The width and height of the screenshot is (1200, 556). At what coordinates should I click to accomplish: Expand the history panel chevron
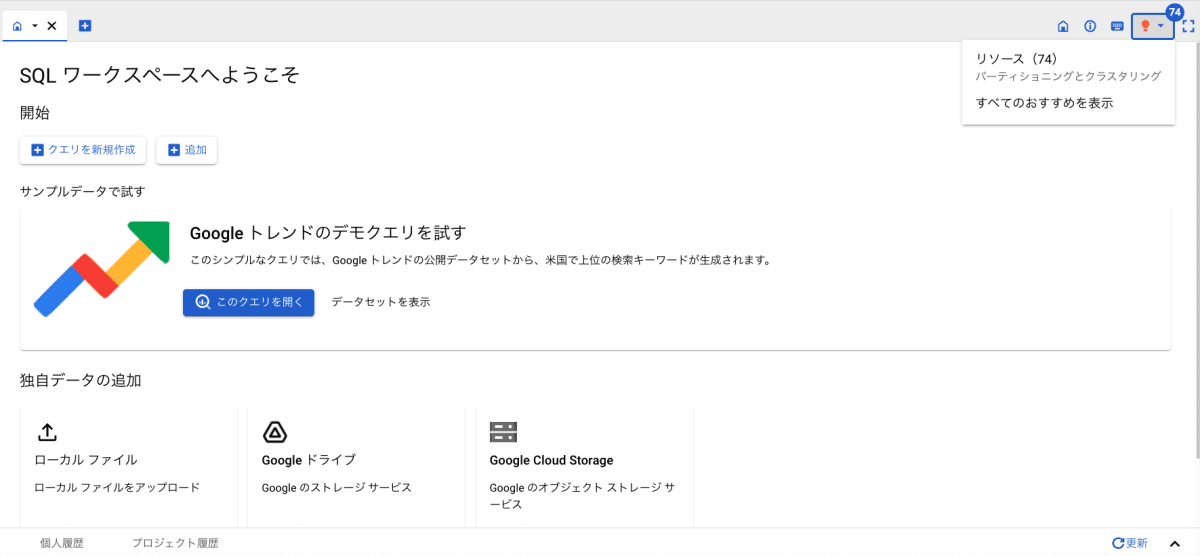(1175, 543)
